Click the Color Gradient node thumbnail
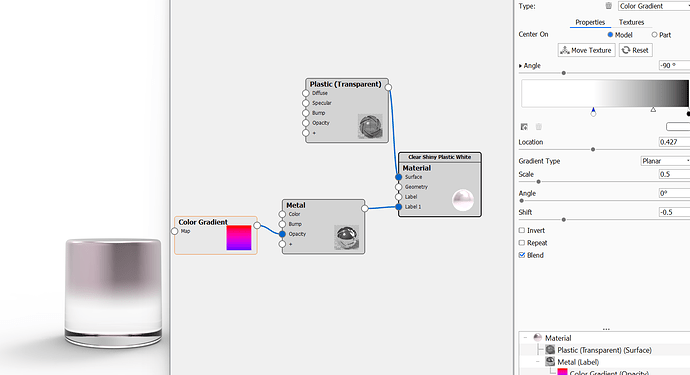This screenshot has height=375, width=690. (x=239, y=238)
